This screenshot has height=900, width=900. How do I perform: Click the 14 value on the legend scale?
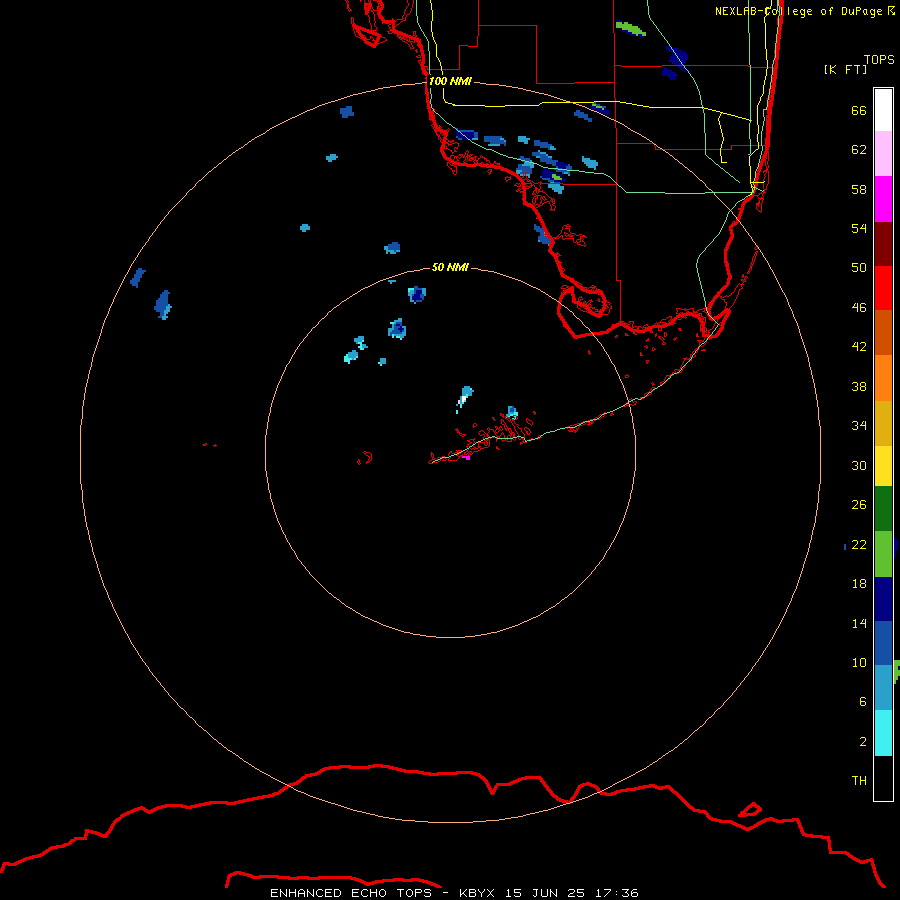tap(859, 623)
